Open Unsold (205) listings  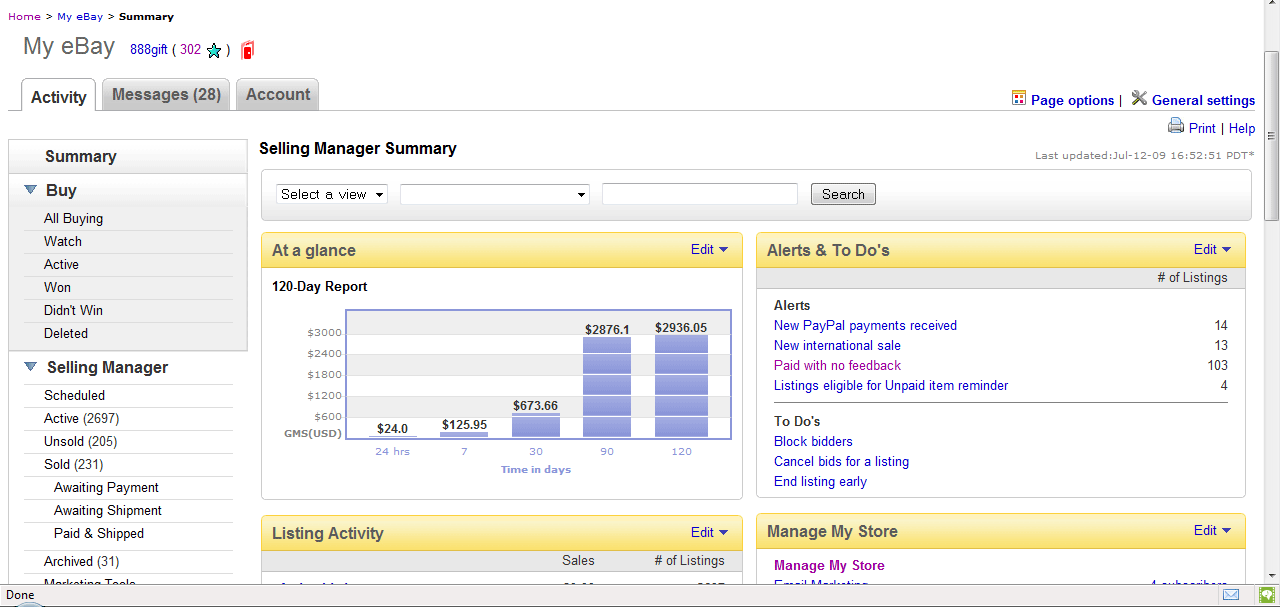(80, 441)
